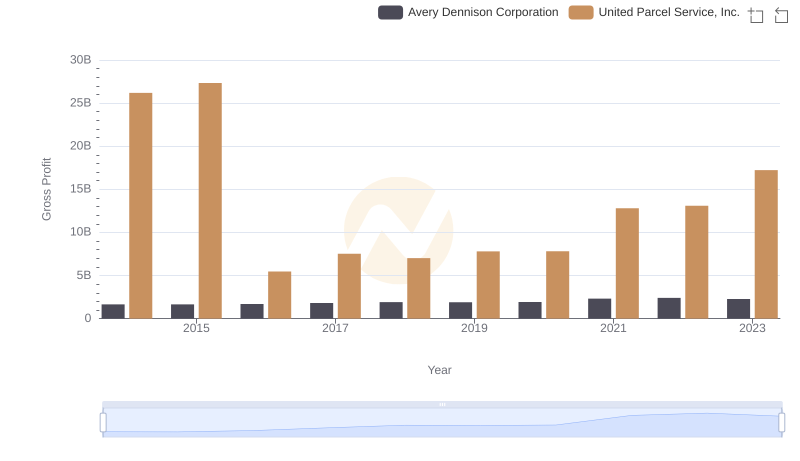This screenshot has height=461, width=800.
Task: Click the 2019 Avery Dennison bar
Action: [460, 310]
